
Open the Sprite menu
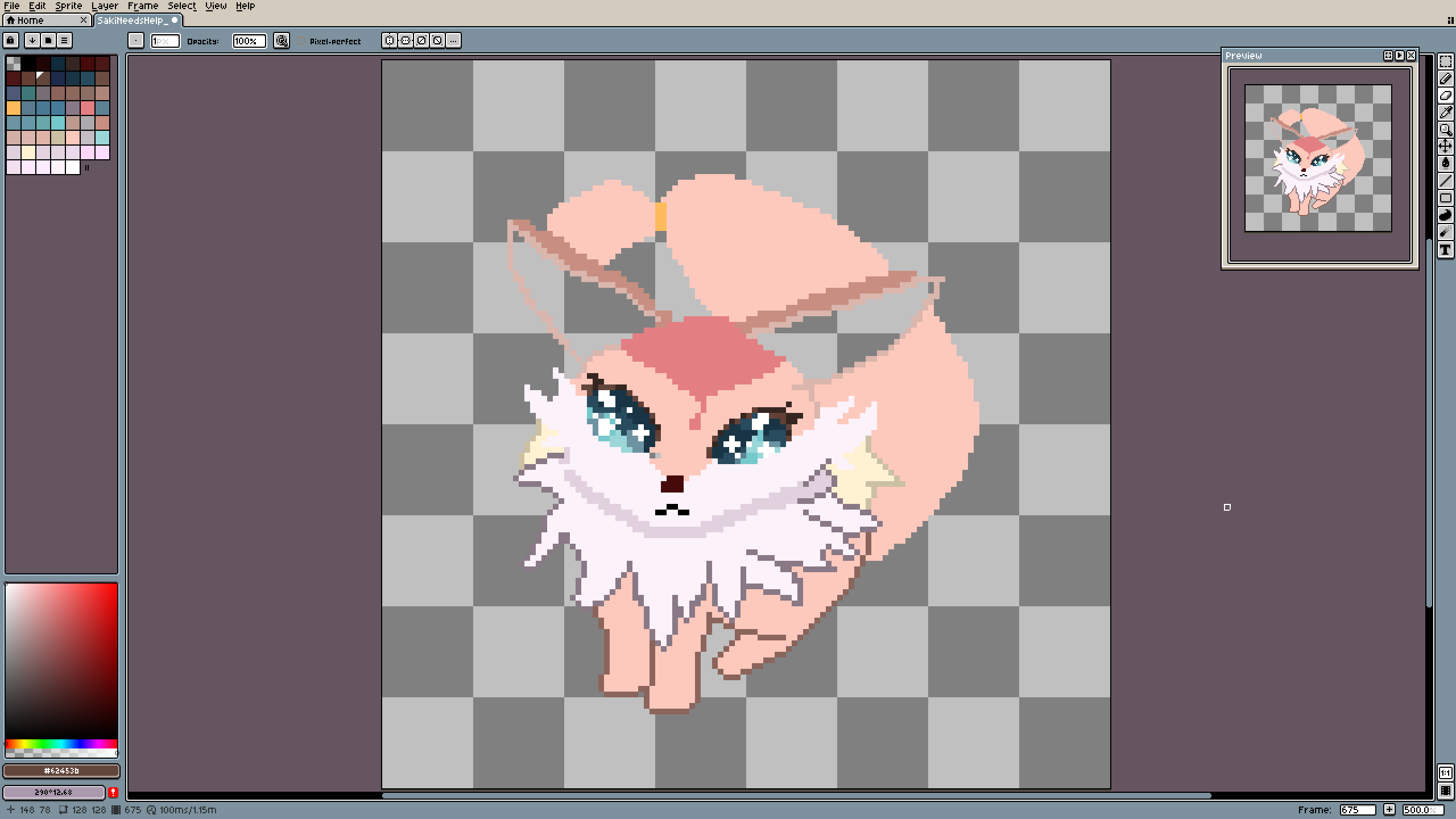[69, 6]
